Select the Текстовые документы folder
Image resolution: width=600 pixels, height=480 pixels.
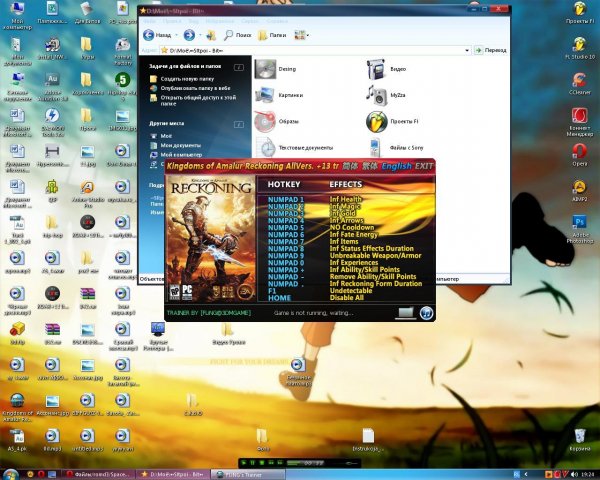point(294,147)
